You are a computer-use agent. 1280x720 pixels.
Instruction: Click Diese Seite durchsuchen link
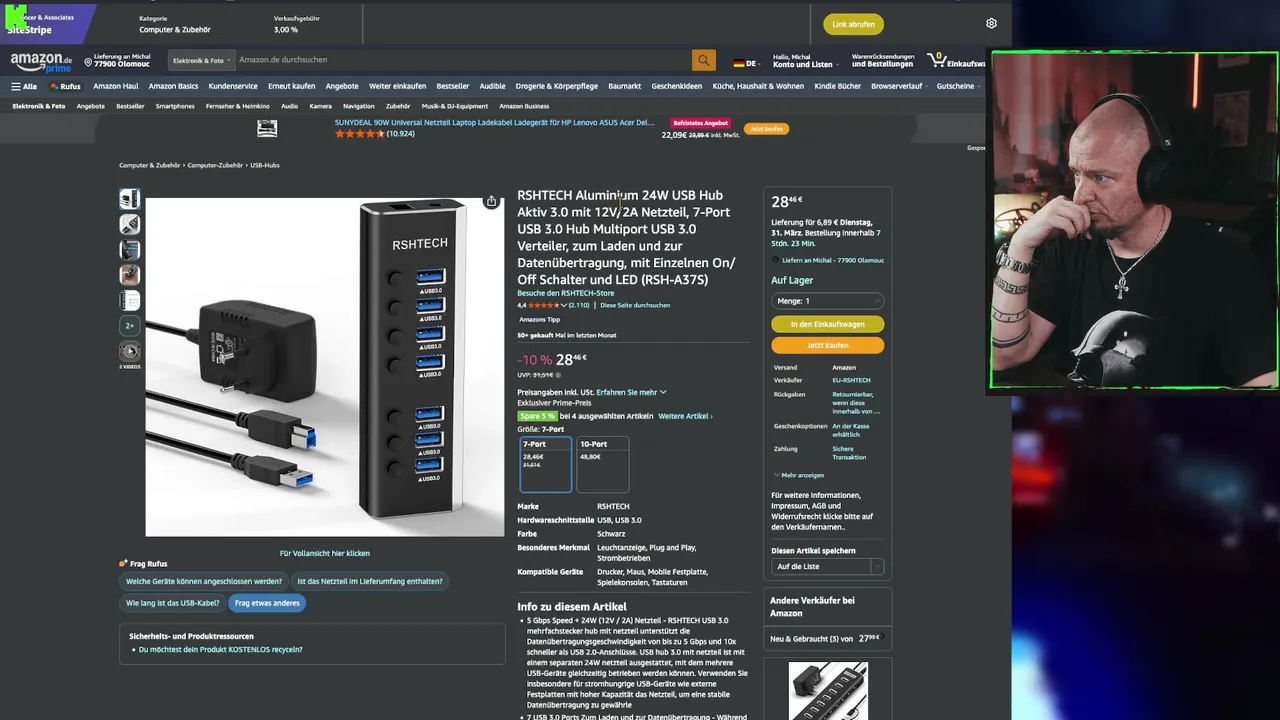(x=635, y=305)
